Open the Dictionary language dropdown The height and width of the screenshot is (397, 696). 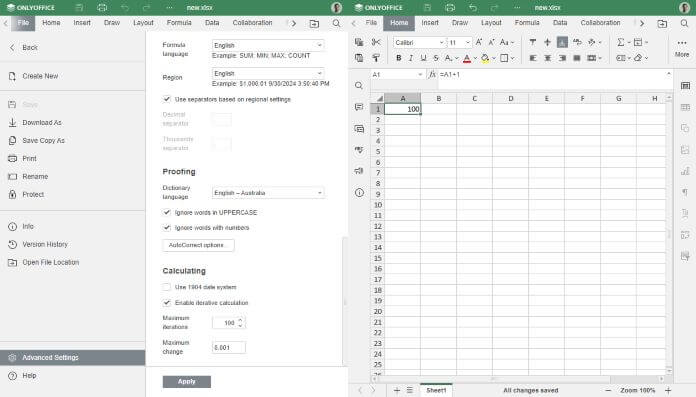coord(268,193)
